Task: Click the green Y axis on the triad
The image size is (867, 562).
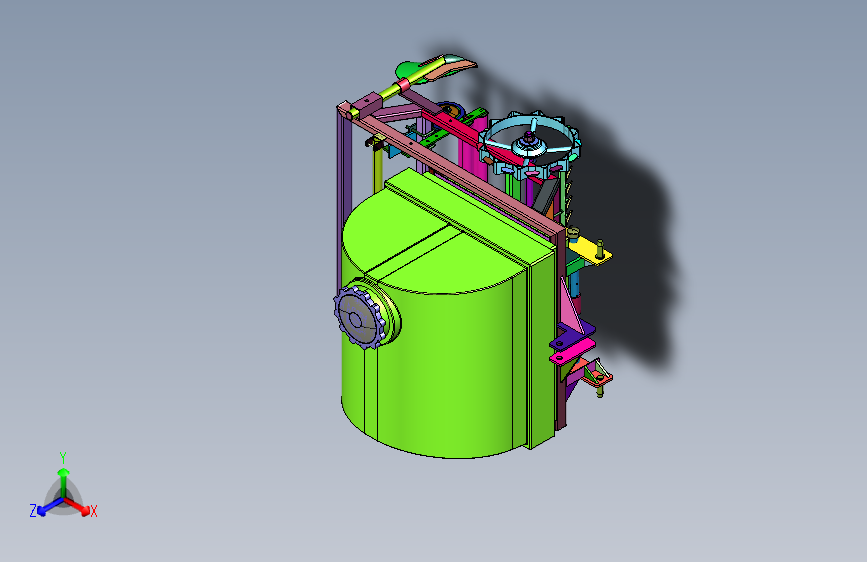Action: pos(64,482)
